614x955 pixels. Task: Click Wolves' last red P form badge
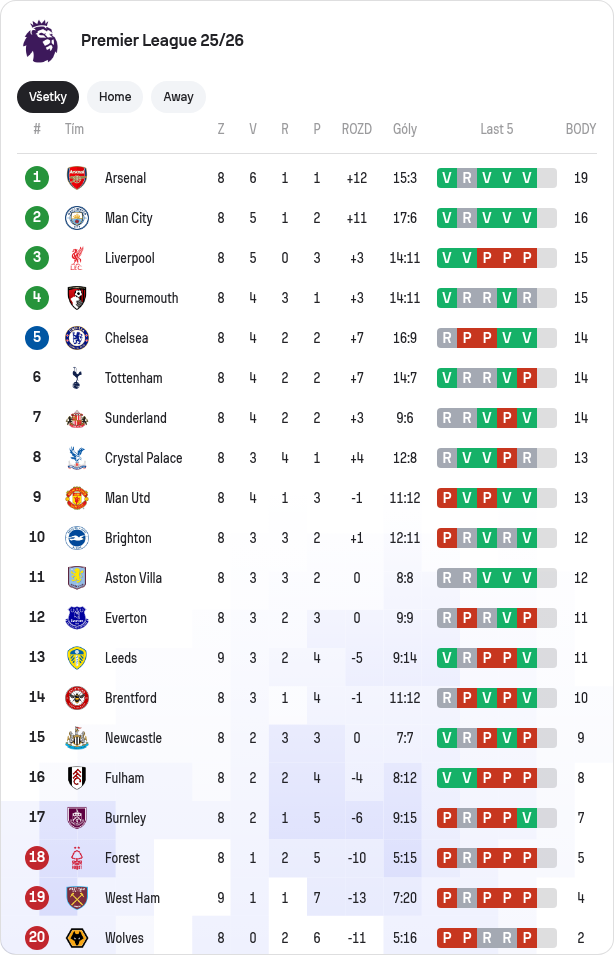(x=526, y=938)
